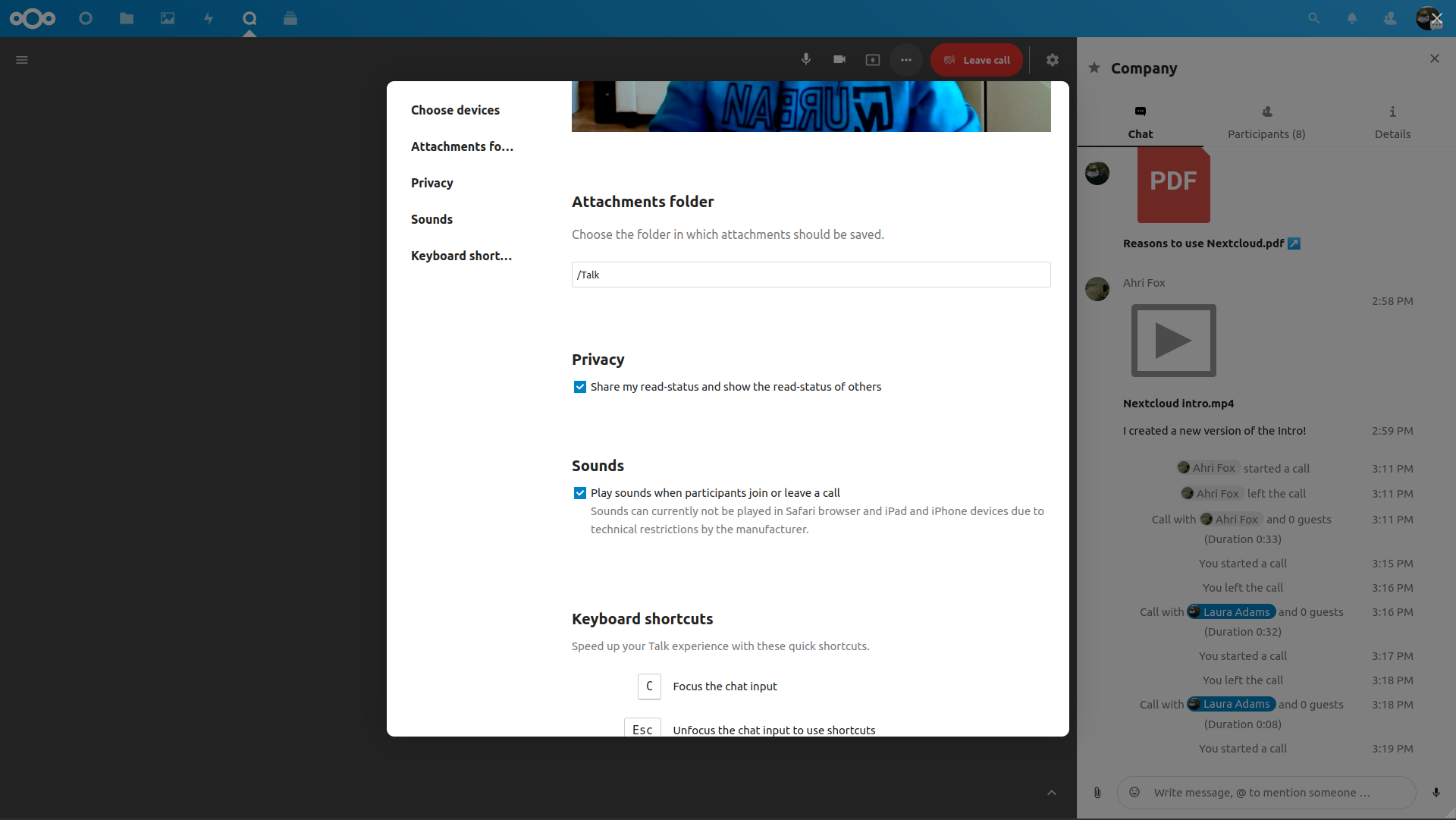Screen dimensions: 1456x820
Task: Expand the Attachments fo... settings section
Action: click(x=463, y=146)
